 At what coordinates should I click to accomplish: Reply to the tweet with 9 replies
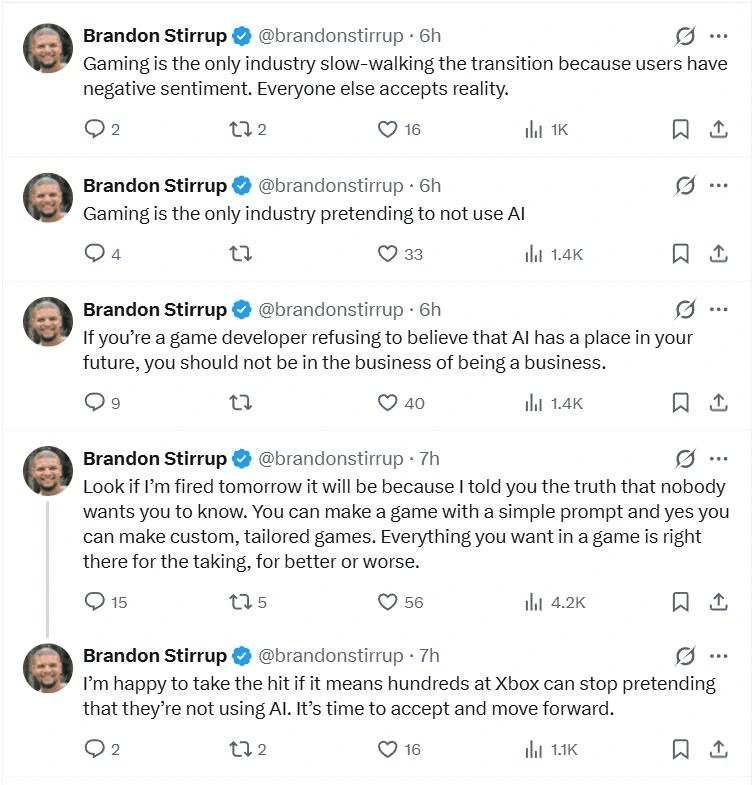(102, 403)
